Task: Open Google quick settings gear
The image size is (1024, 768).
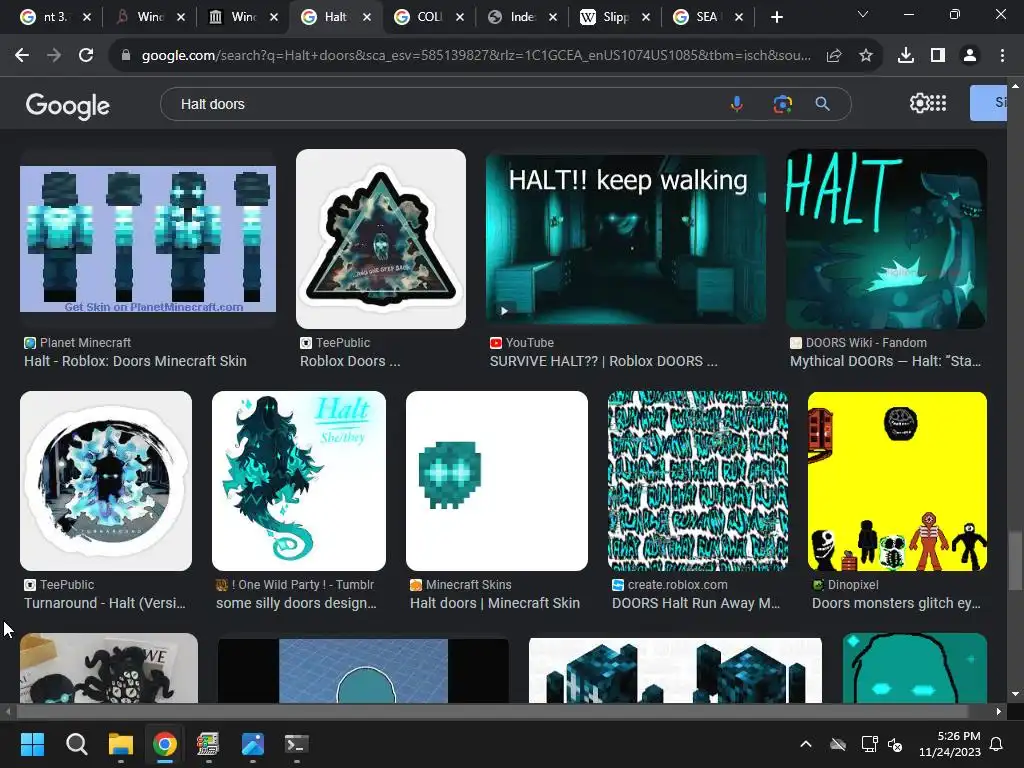Action: [x=919, y=103]
